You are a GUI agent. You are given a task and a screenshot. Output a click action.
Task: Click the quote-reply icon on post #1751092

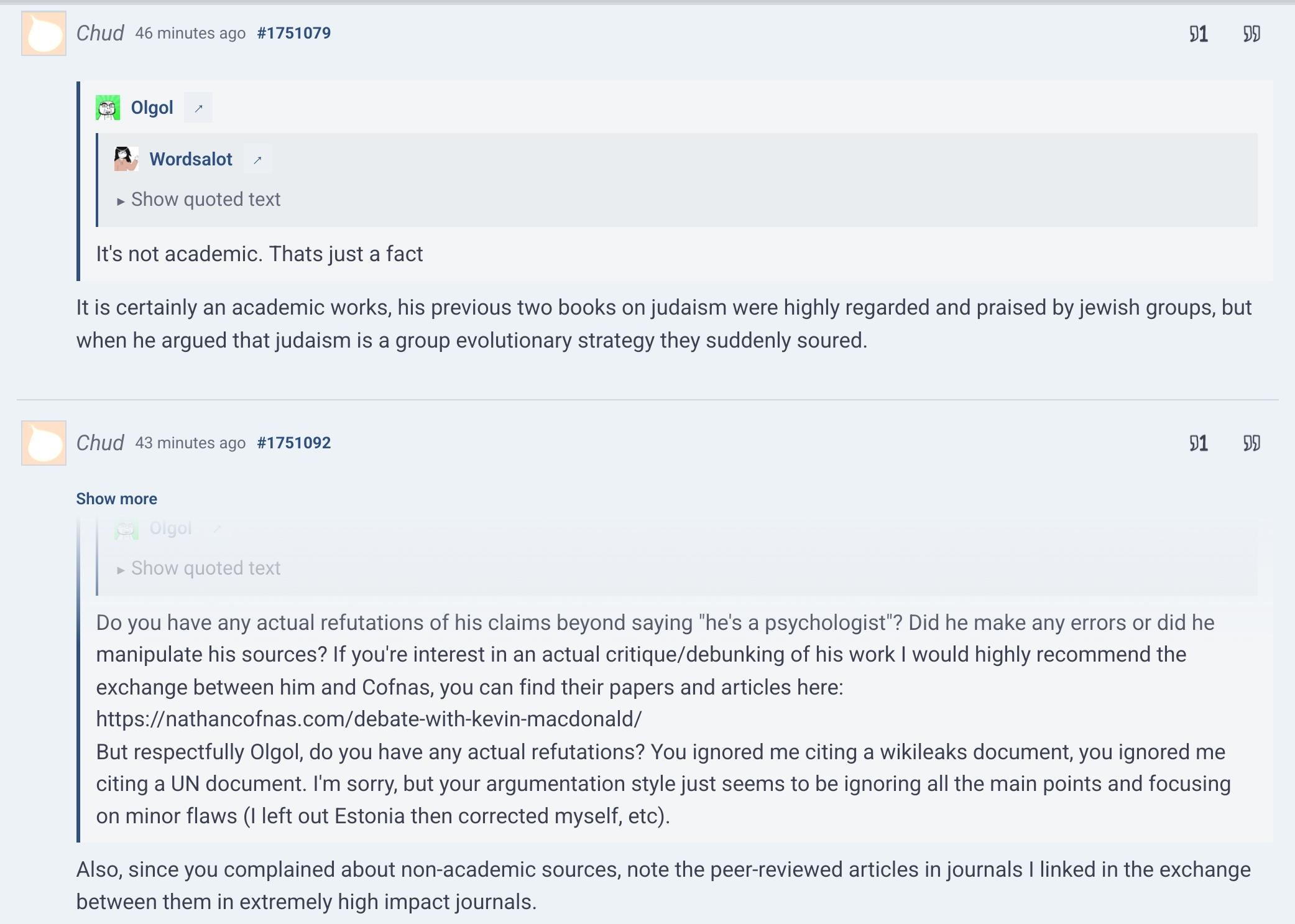pyautogui.click(x=1198, y=443)
